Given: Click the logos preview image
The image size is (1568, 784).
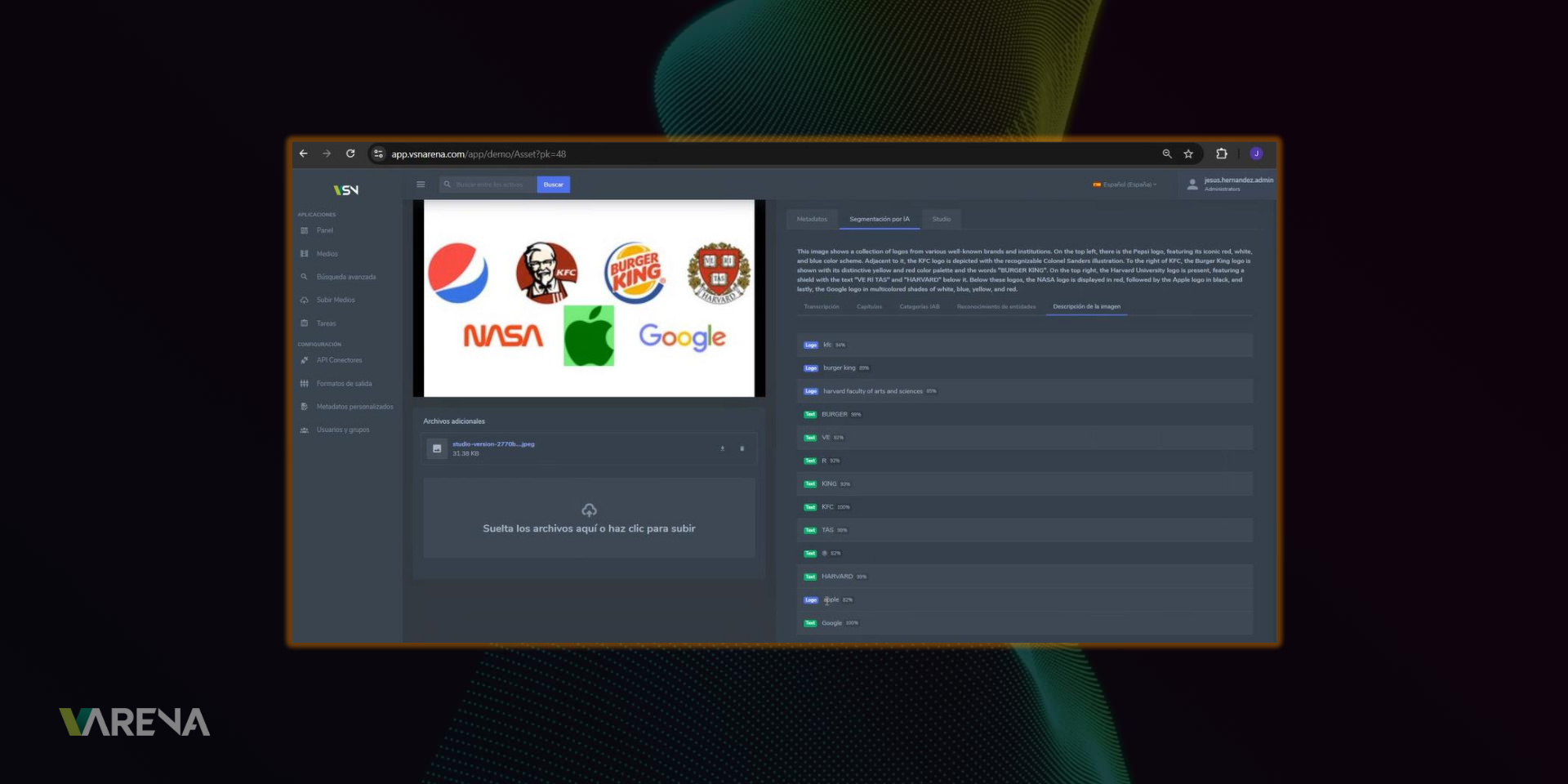Looking at the screenshot, I should (x=589, y=298).
